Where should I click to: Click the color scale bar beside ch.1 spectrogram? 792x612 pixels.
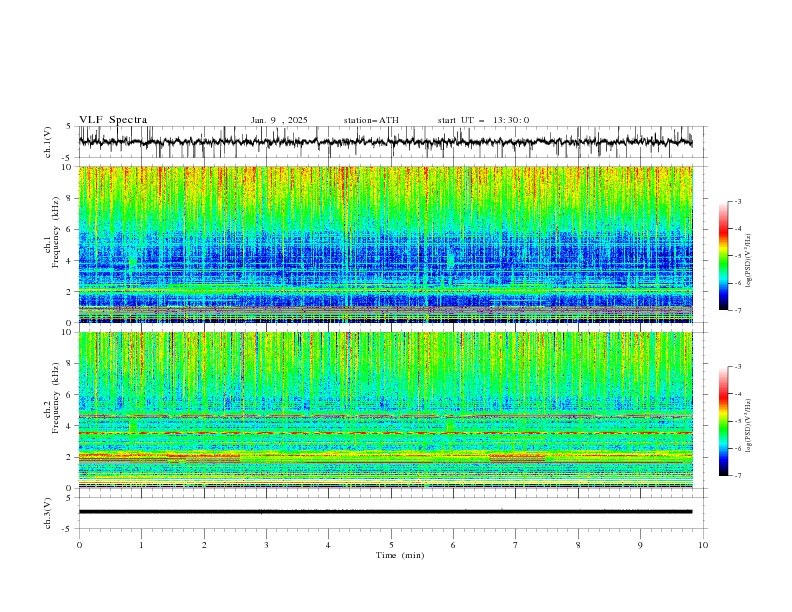coord(723,255)
